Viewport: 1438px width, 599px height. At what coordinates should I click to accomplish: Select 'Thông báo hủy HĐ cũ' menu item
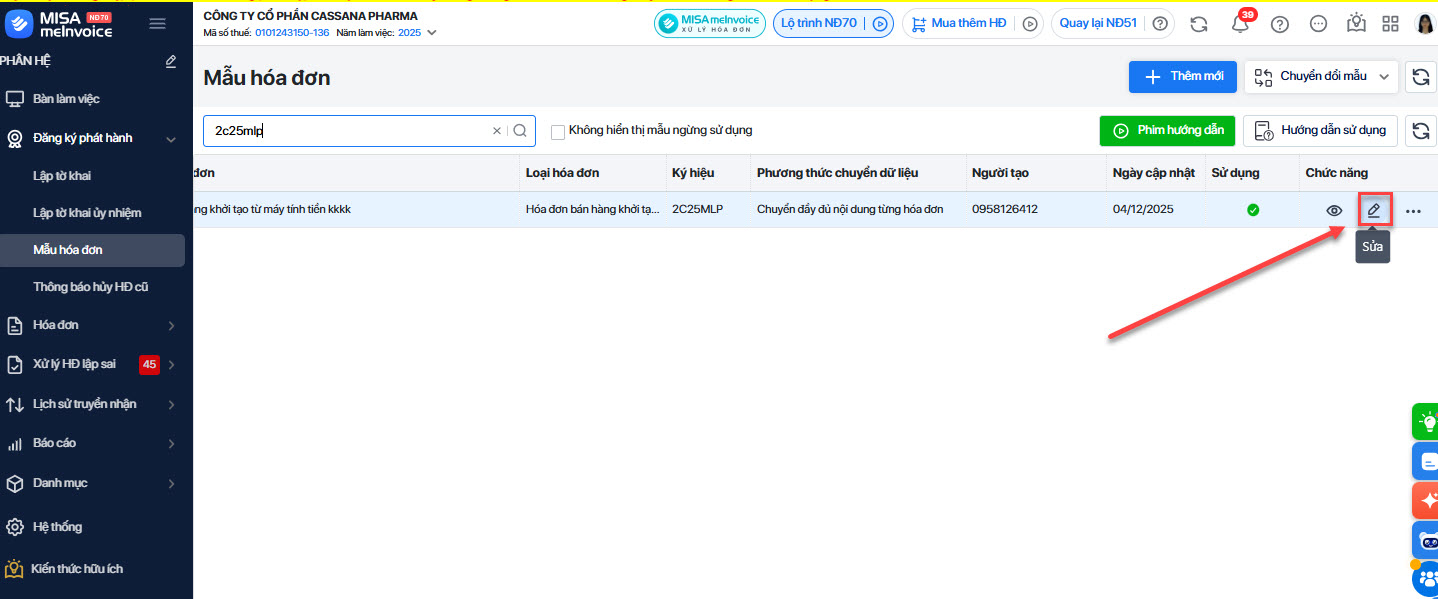pyautogui.click(x=90, y=287)
